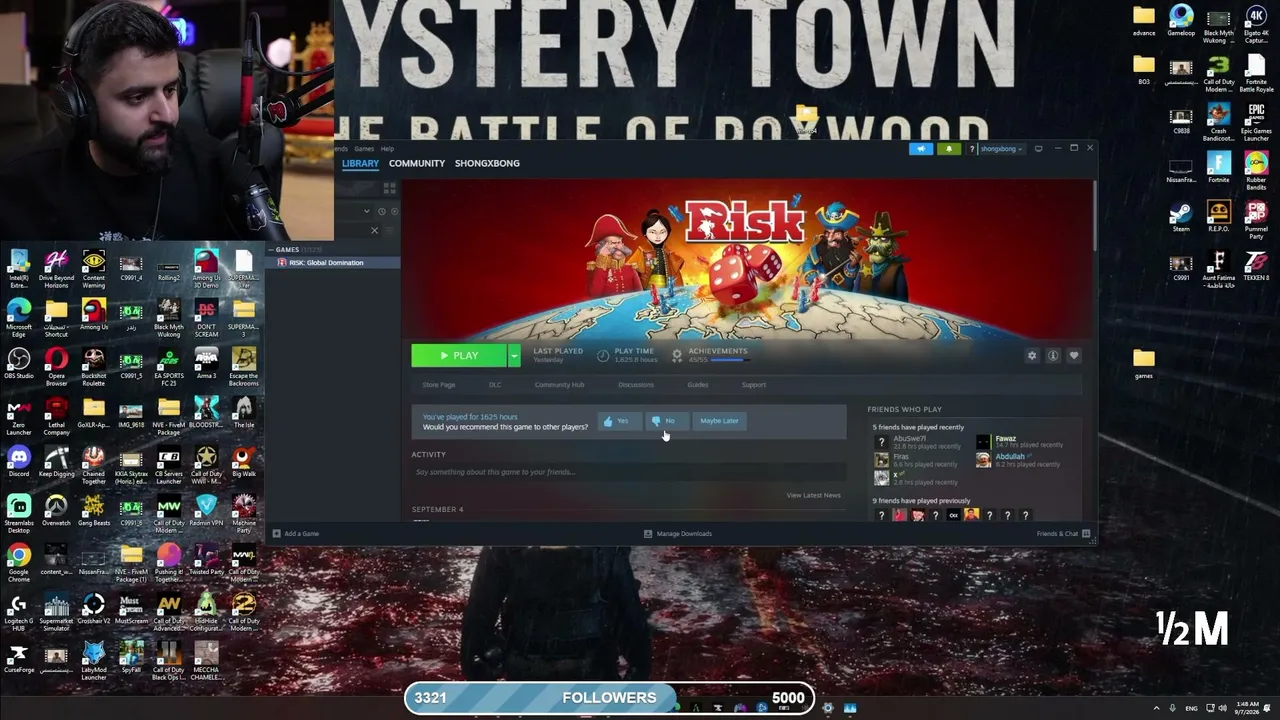Click the recent games clock icon

[x=381, y=211]
